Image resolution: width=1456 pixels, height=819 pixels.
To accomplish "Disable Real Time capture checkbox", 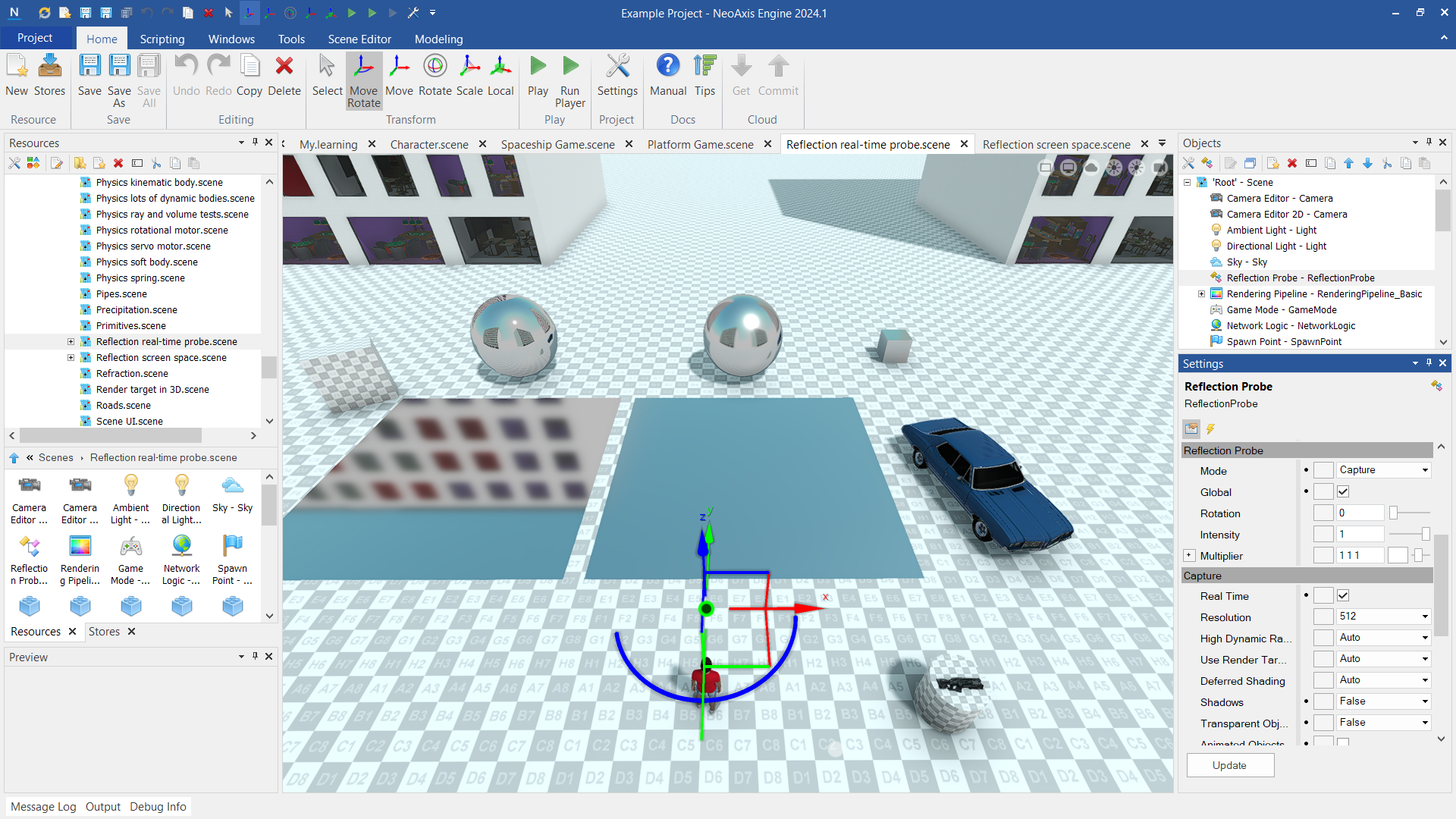I will click(x=1342, y=595).
